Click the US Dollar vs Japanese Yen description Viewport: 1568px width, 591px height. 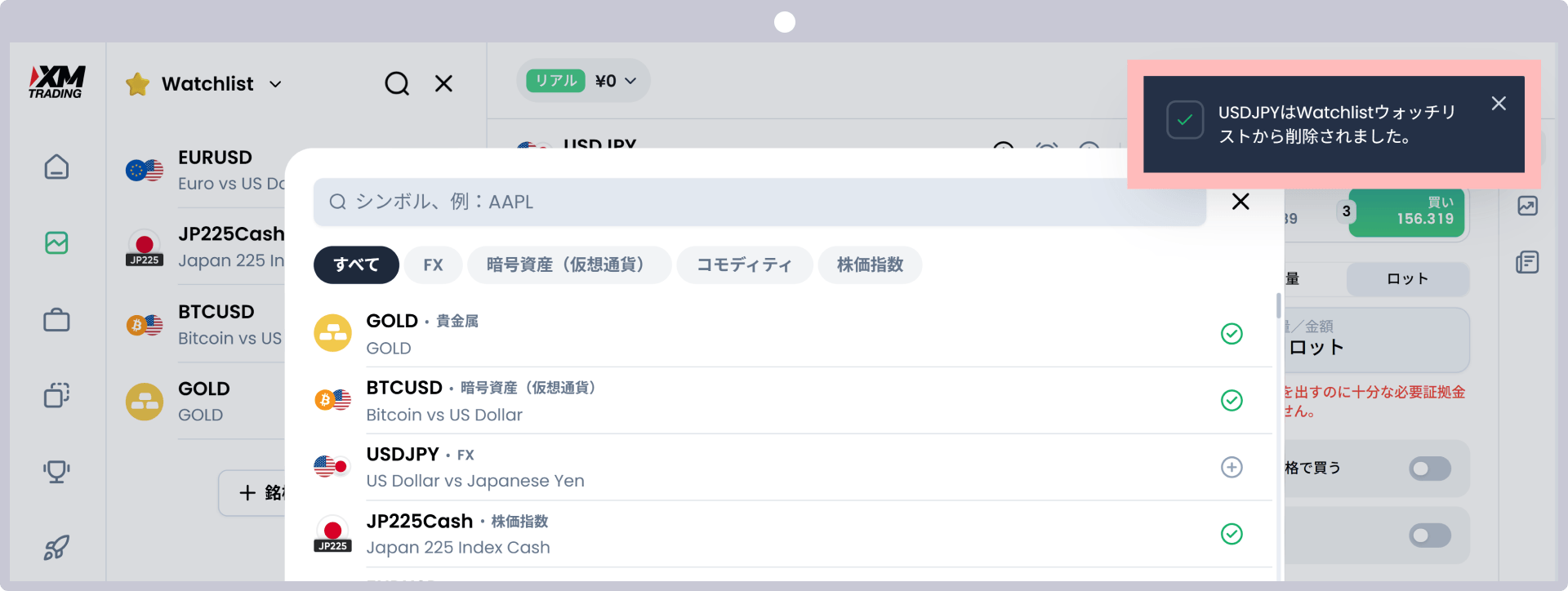475,482
